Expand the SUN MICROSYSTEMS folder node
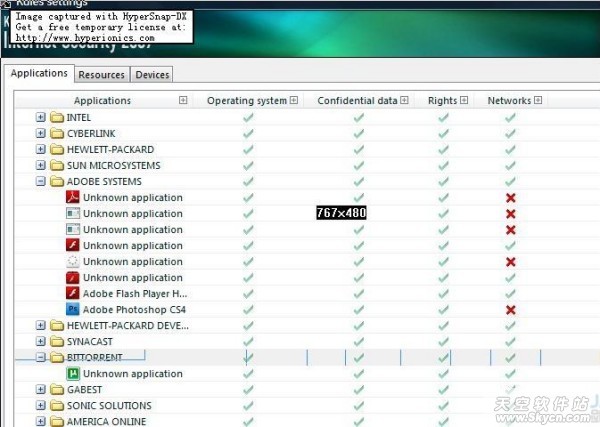 click(41, 165)
